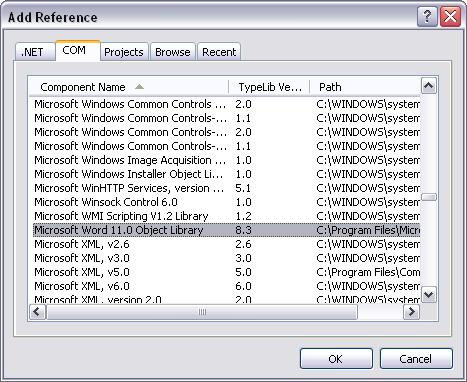Viewport: 467px width, 382px height.
Task: Click the horizontal scrollbar right arrow
Action: tap(412, 312)
